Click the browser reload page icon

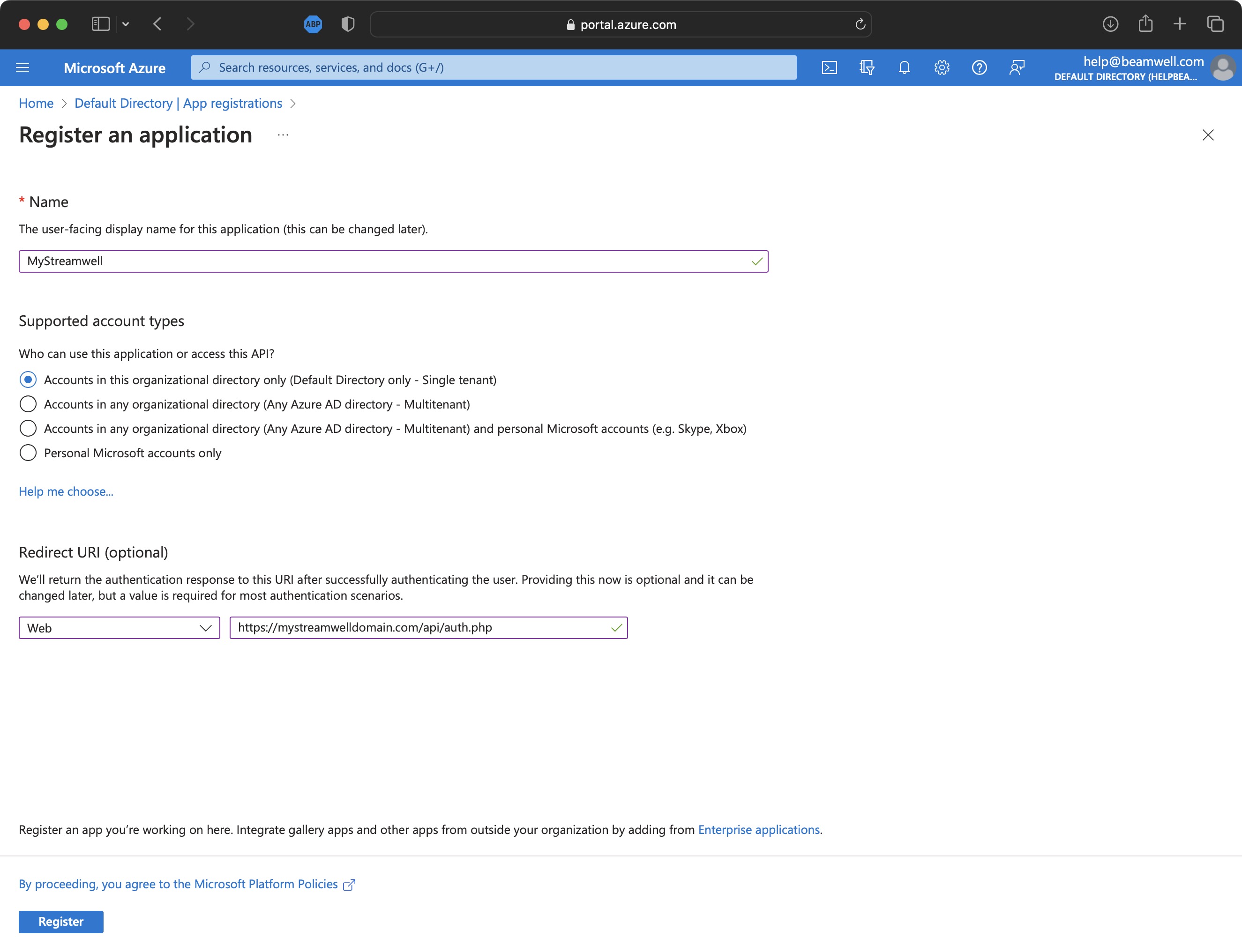860,24
